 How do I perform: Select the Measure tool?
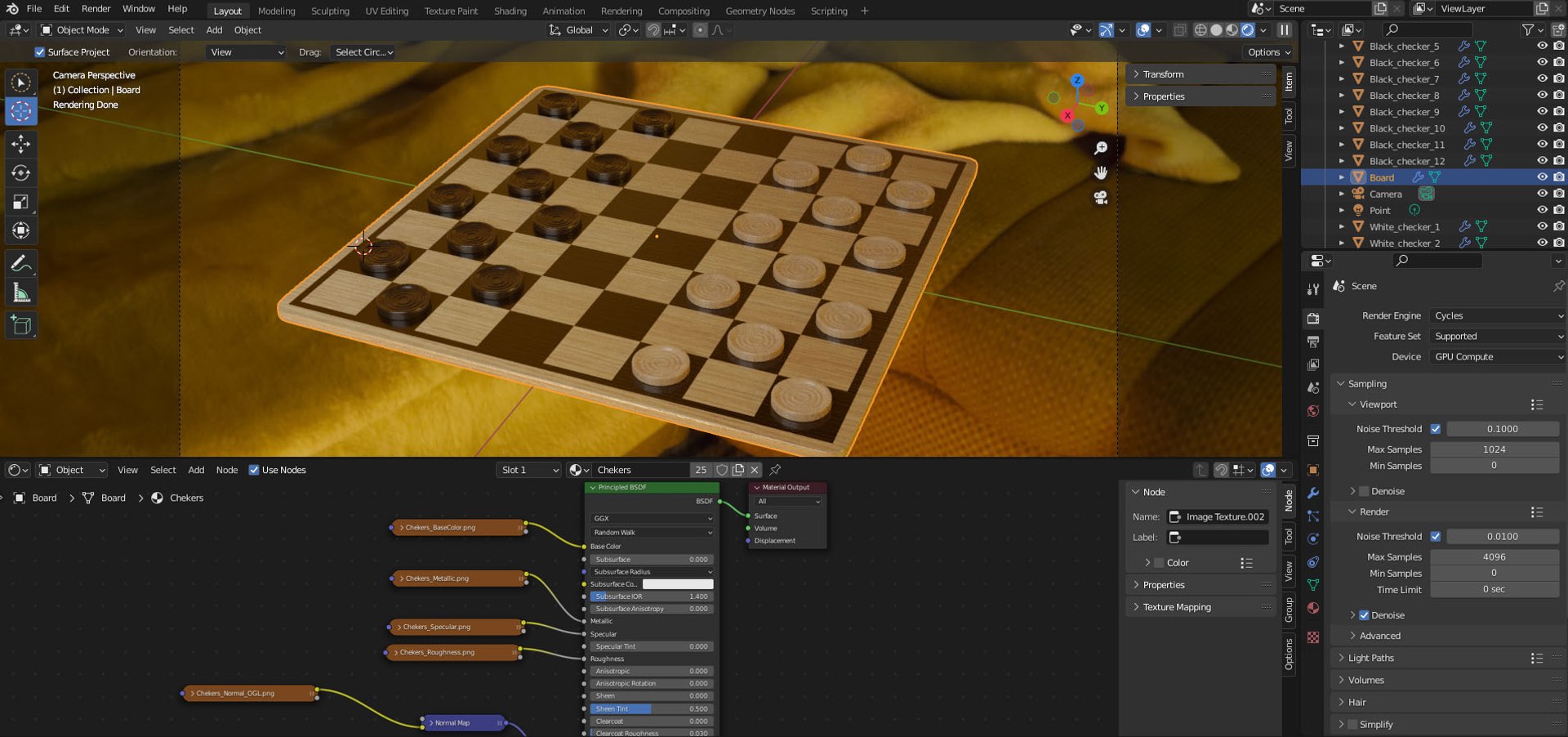tap(21, 293)
